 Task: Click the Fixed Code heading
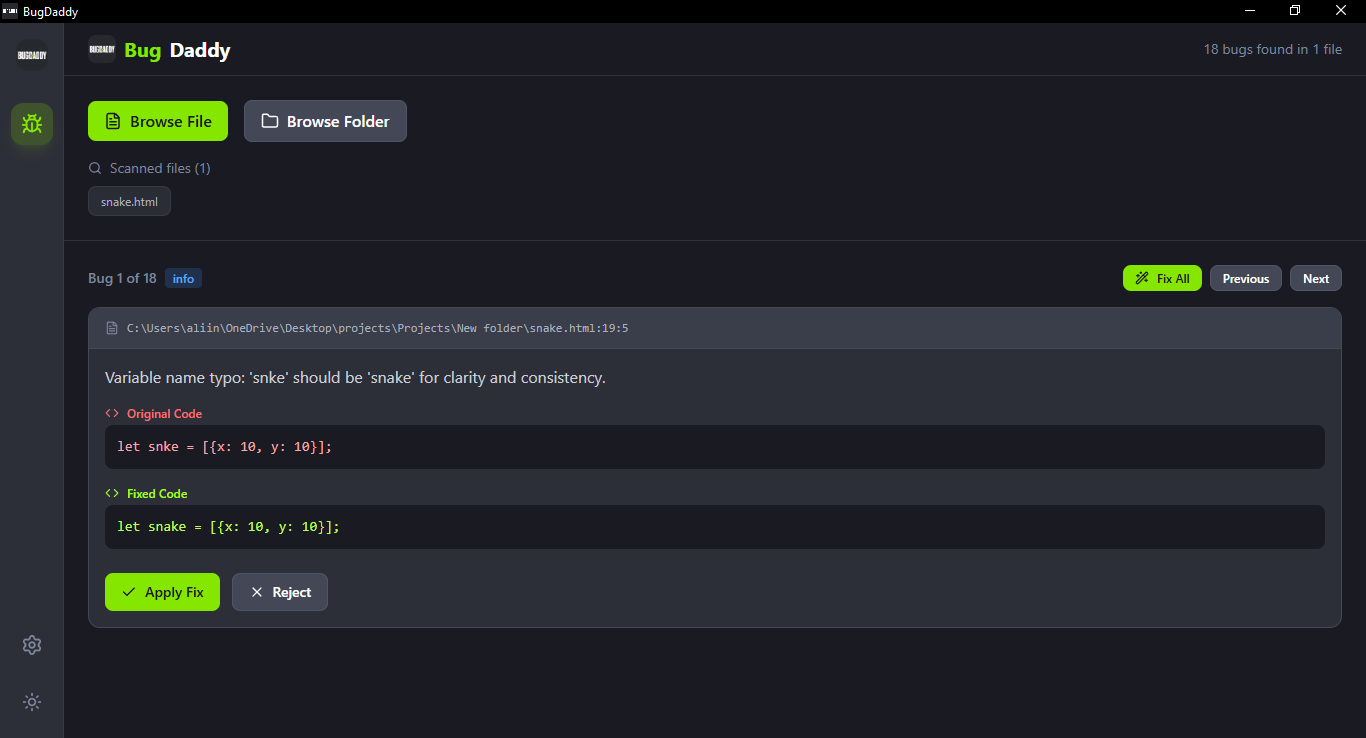(157, 493)
